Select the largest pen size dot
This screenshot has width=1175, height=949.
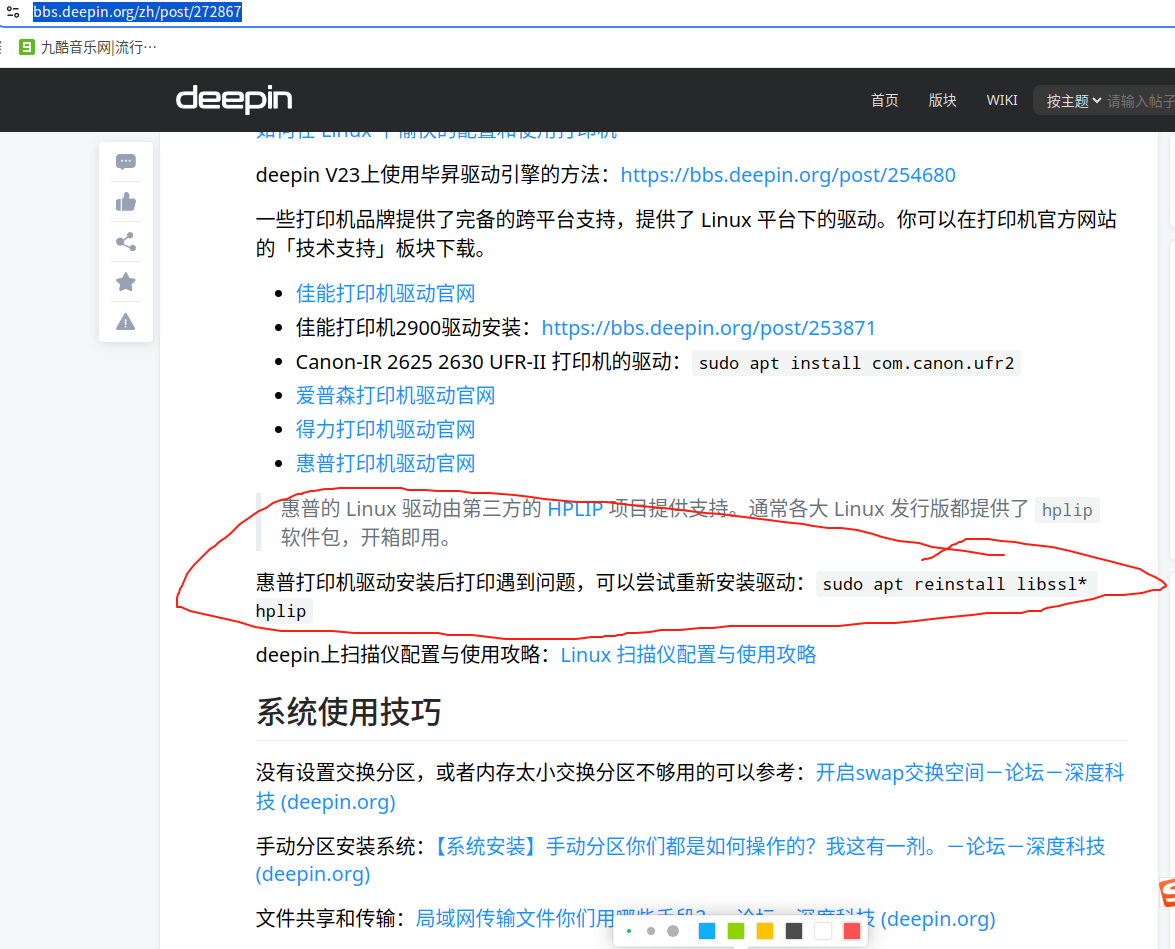click(x=673, y=931)
